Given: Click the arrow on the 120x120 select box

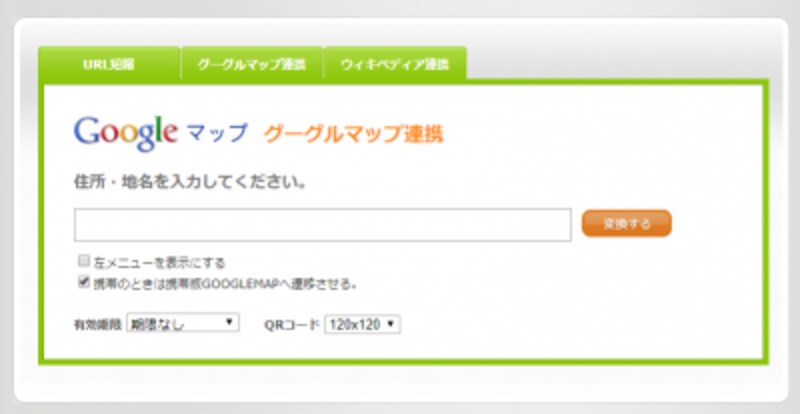Looking at the screenshot, I should click(x=391, y=324).
